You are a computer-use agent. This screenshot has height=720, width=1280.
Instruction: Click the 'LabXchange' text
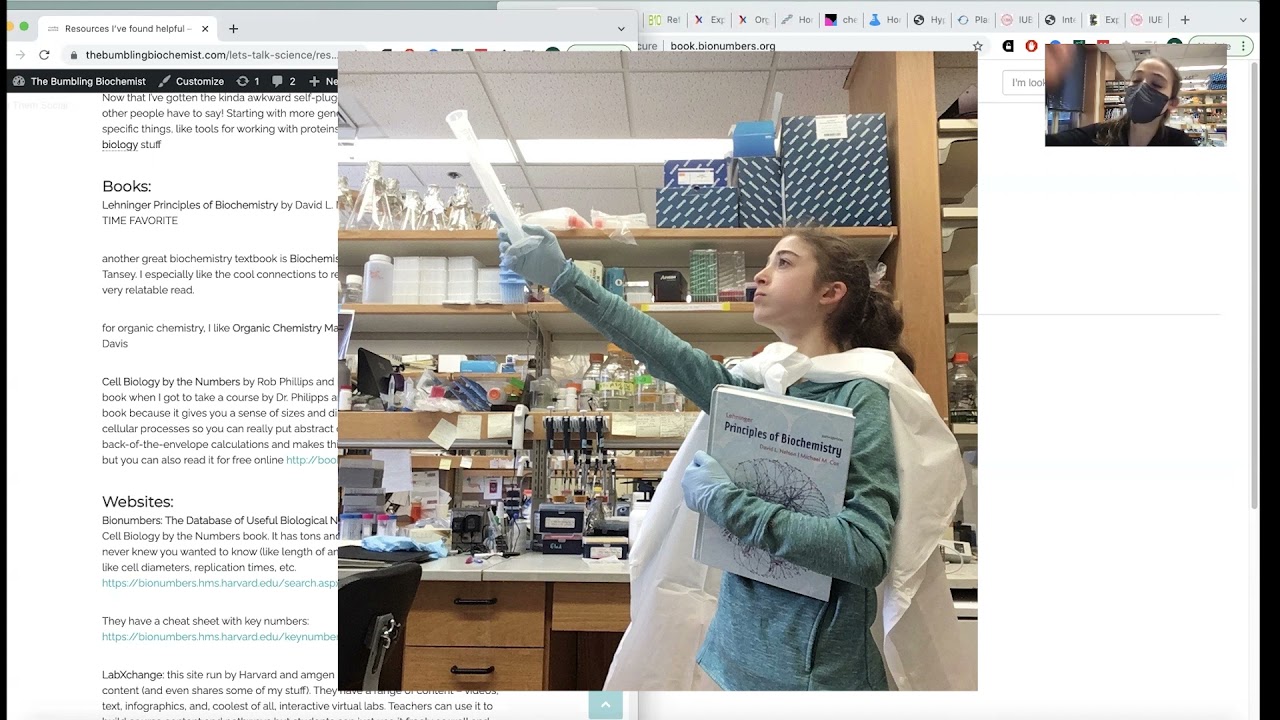pyautogui.click(x=132, y=675)
